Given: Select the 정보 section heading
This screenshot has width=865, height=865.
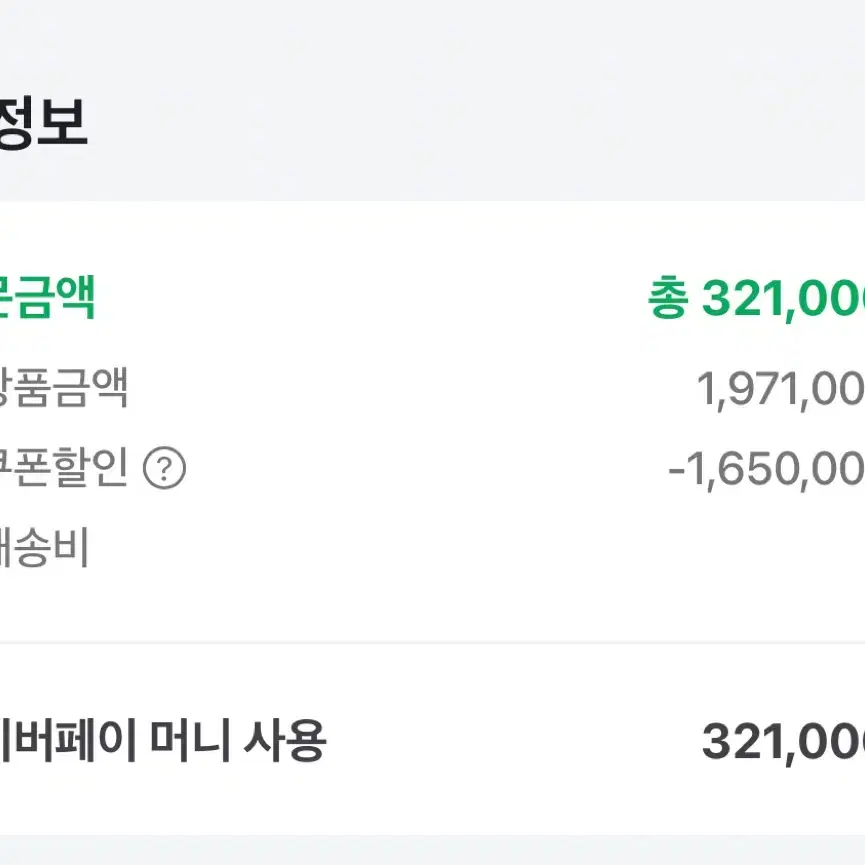Looking at the screenshot, I should 43,122.
